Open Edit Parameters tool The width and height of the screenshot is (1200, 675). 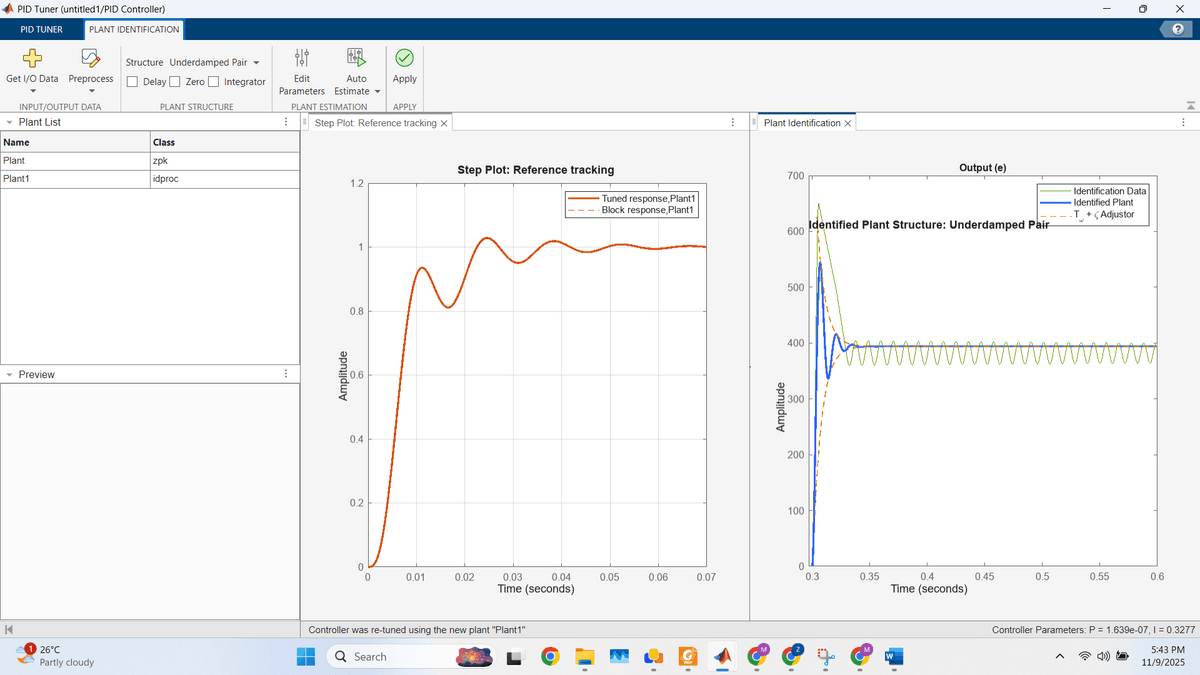tap(301, 59)
